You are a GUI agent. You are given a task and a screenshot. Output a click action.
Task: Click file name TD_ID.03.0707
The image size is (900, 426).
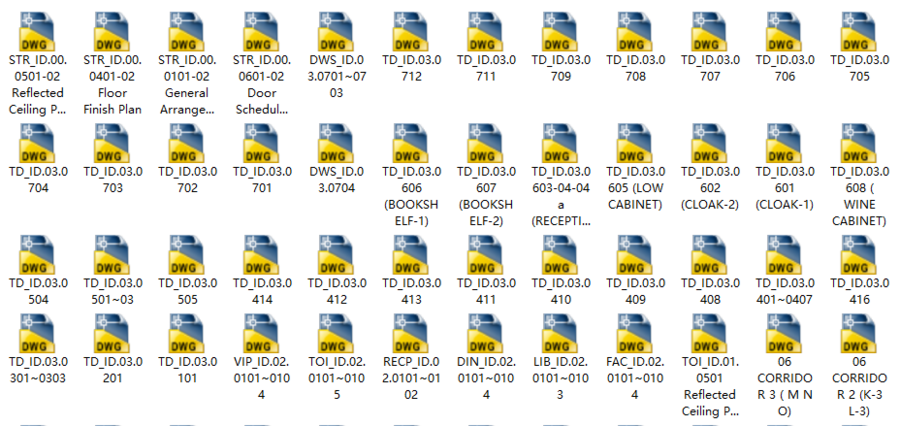tap(710, 68)
